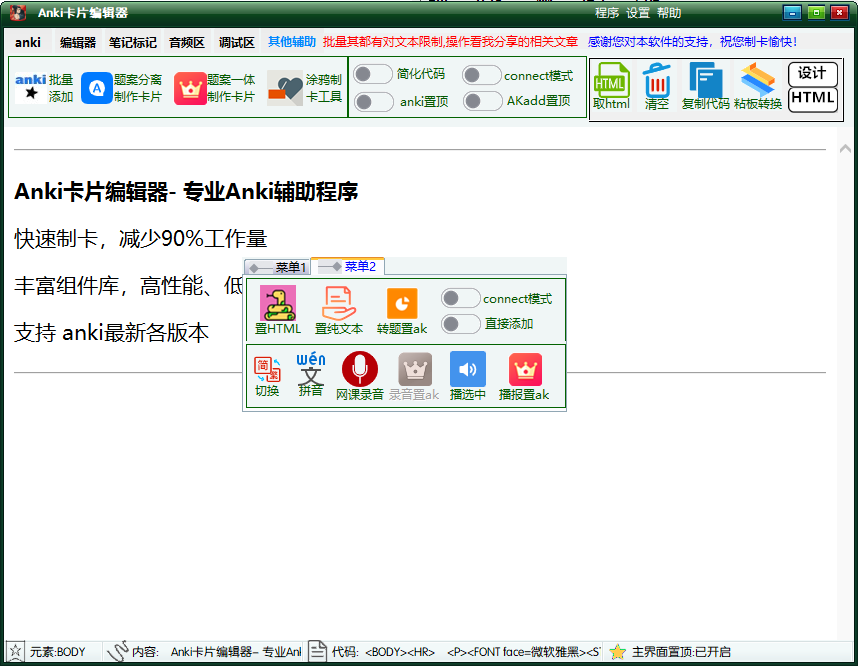The height and width of the screenshot is (666, 858).
Task: Switch to the 调试区 tab
Action: 236,42
